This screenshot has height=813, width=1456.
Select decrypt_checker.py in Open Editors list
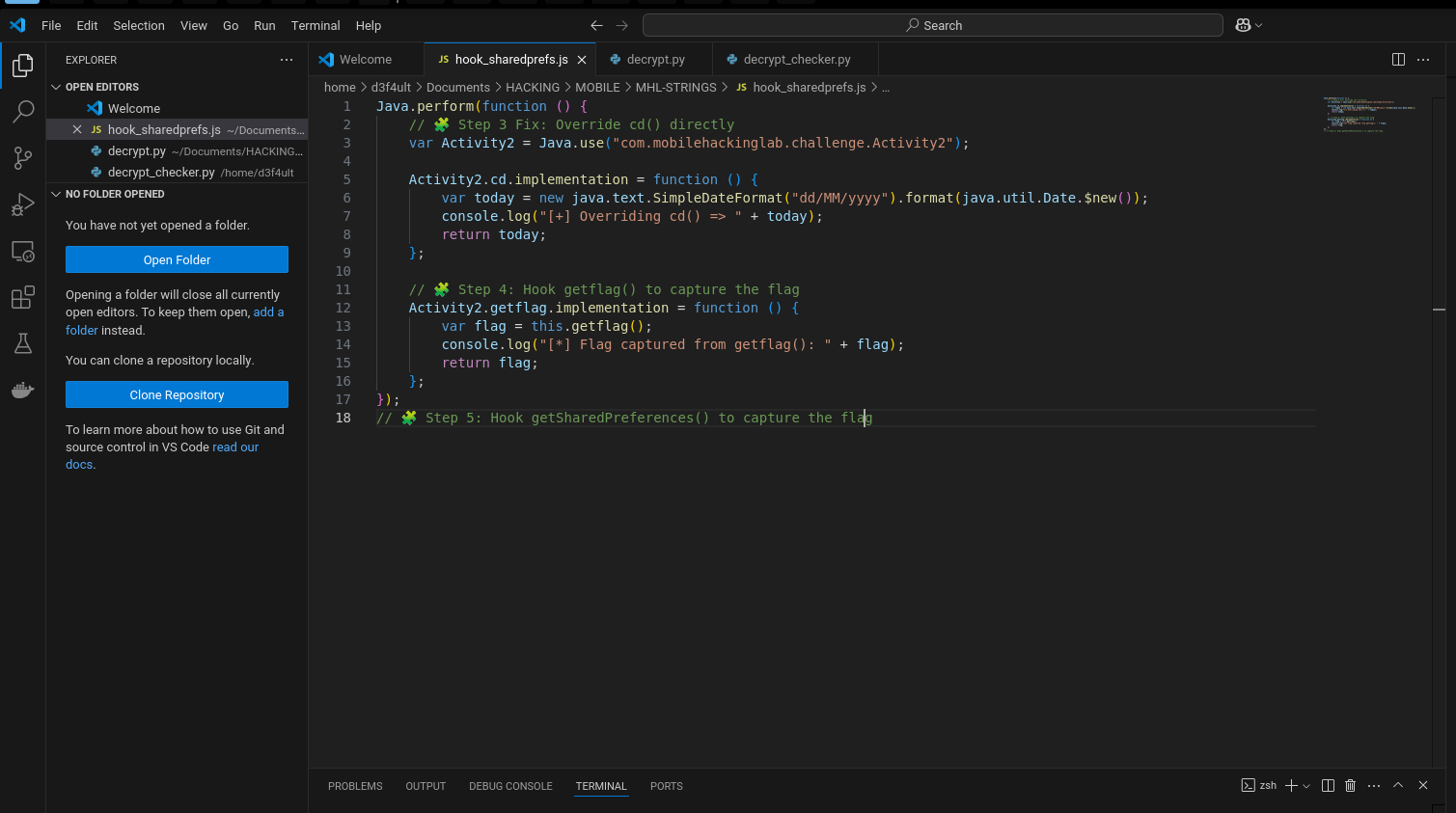(178, 172)
